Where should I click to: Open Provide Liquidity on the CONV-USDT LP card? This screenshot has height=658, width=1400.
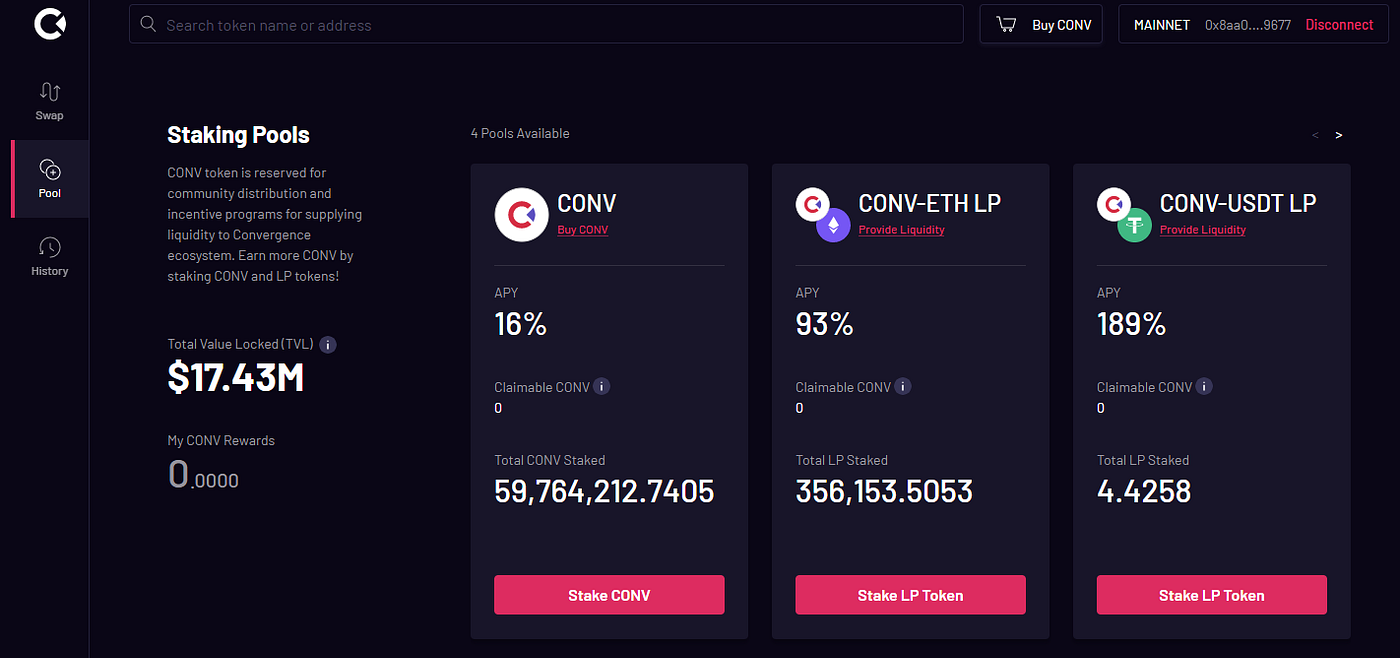point(1202,229)
